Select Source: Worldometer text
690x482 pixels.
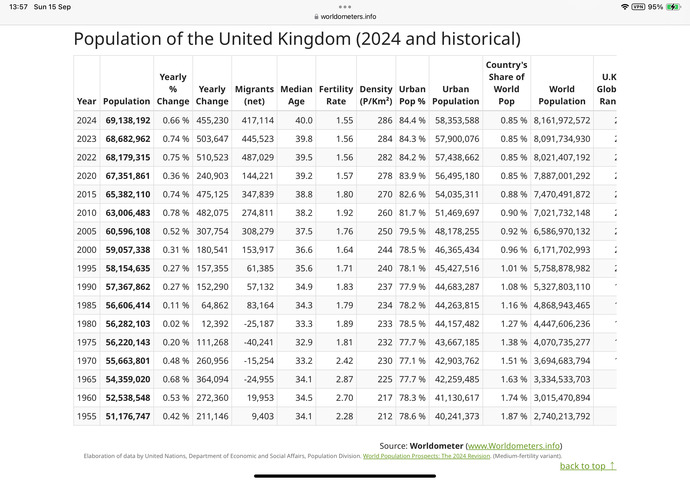click(421, 445)
